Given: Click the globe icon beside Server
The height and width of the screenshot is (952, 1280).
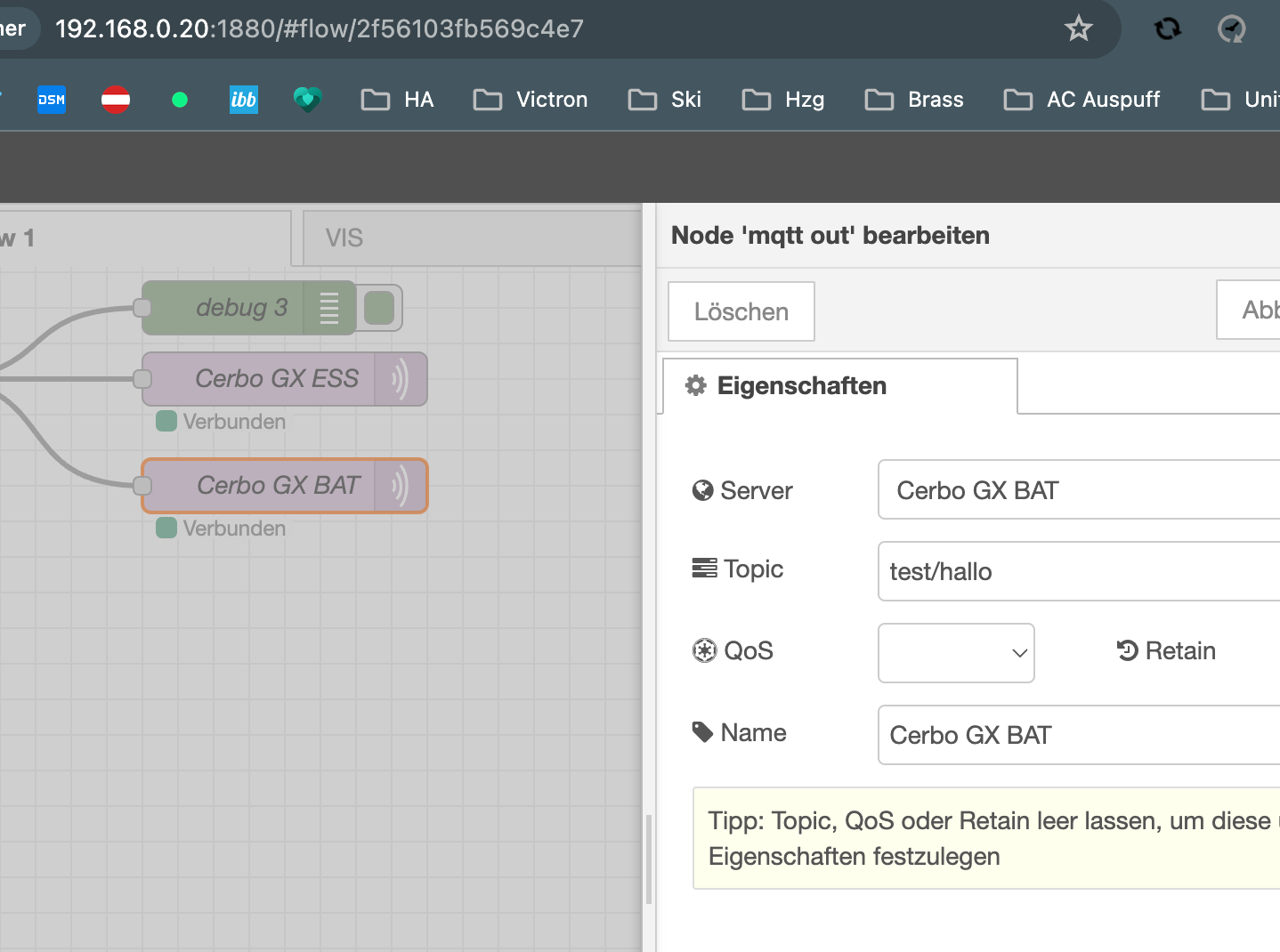Looking at the screenshot, I should click(703, 490).
